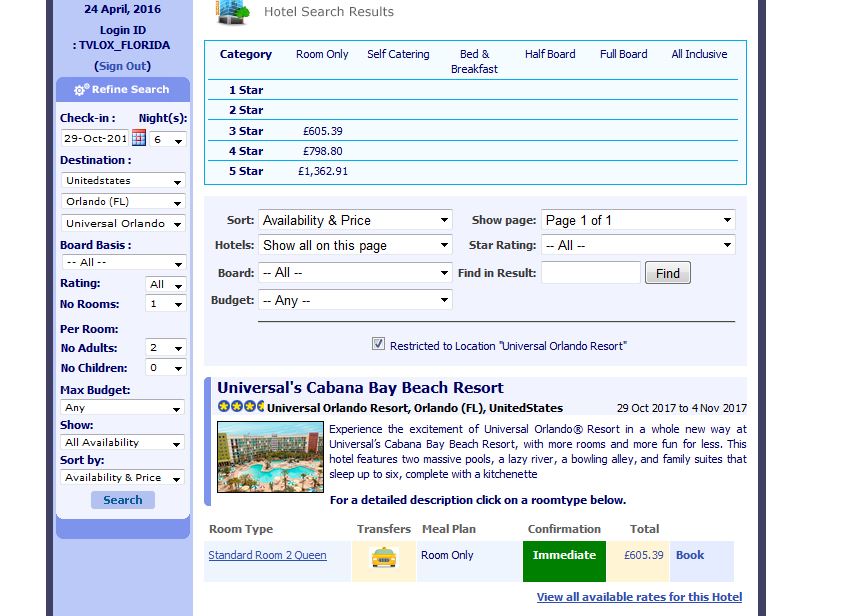Click the Book link
Image resolution: width=848 pixels, height=616 pixels.
coord(690,555)
